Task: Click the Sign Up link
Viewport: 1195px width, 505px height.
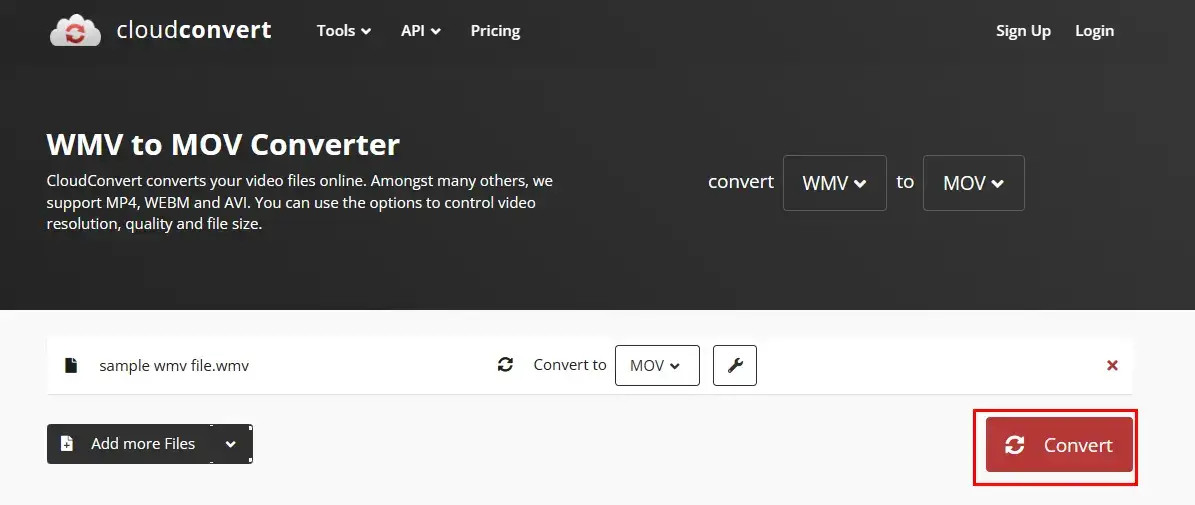Action: (x=1023, y=30)
